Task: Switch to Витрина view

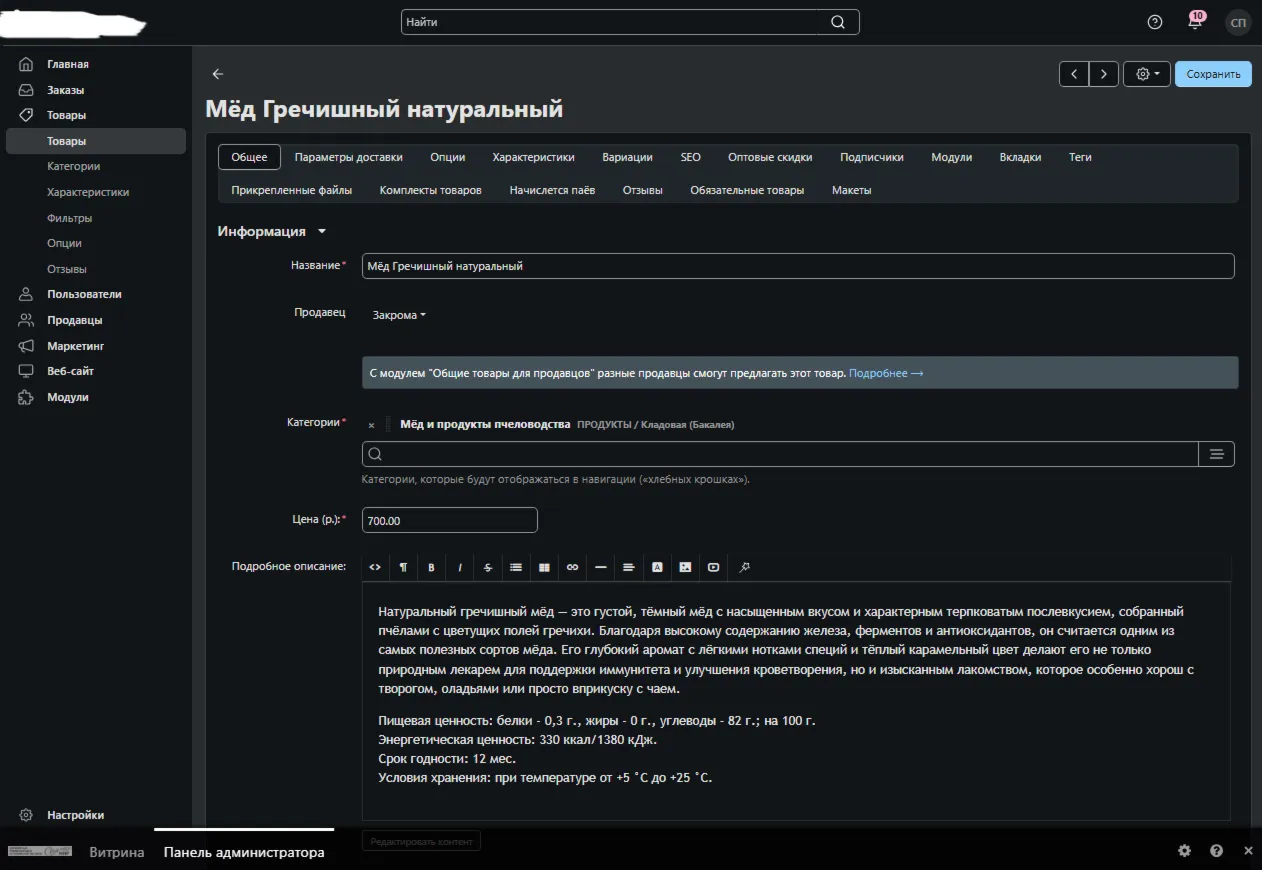Action: tap(117, 852)
